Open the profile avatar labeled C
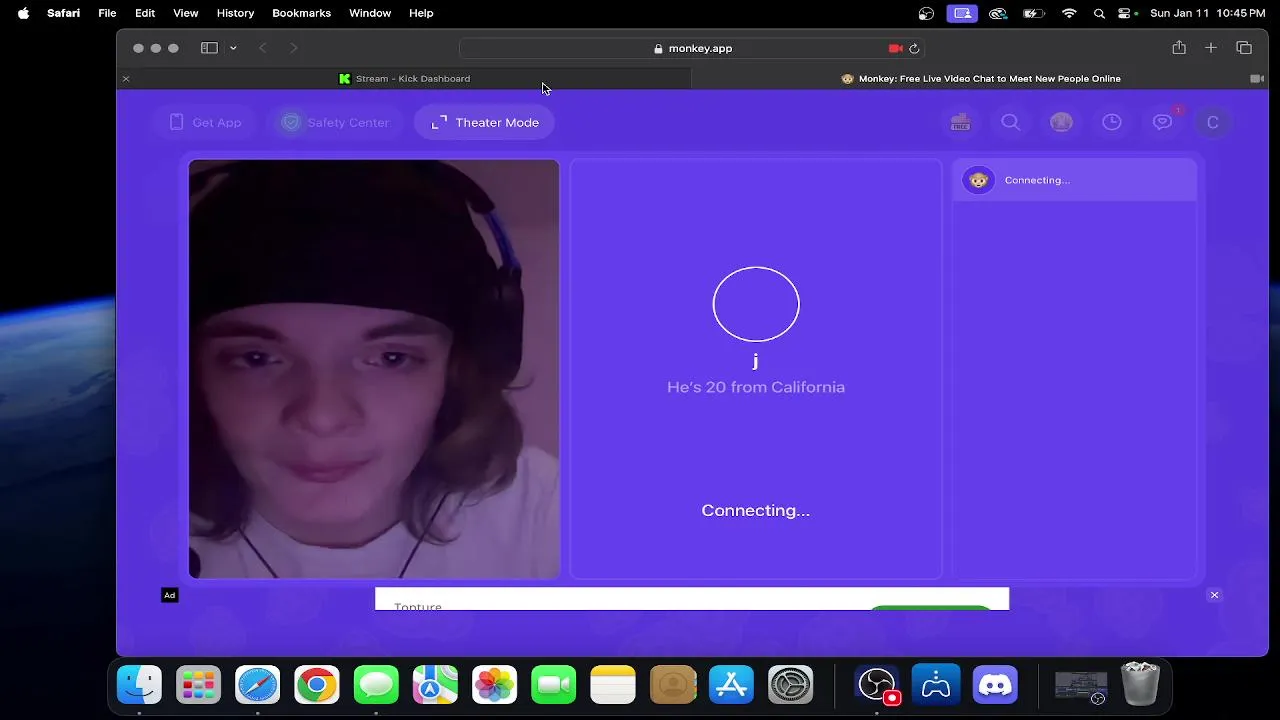 click(1213, 122)
